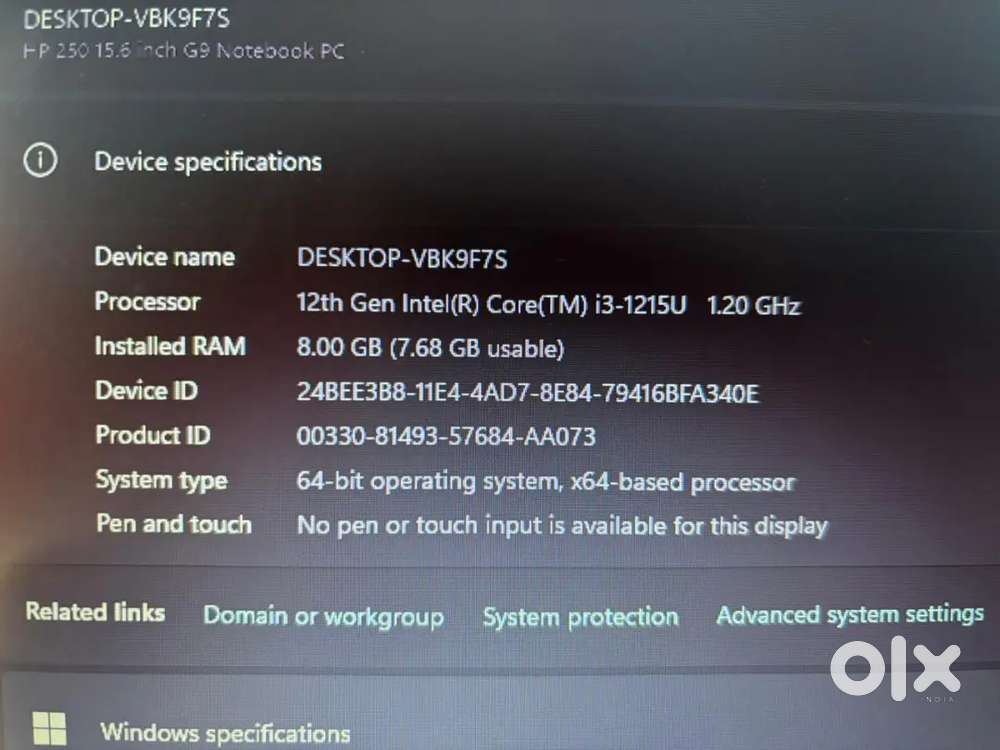
Task: Click the Pen and touch value text
Action: 562,526
